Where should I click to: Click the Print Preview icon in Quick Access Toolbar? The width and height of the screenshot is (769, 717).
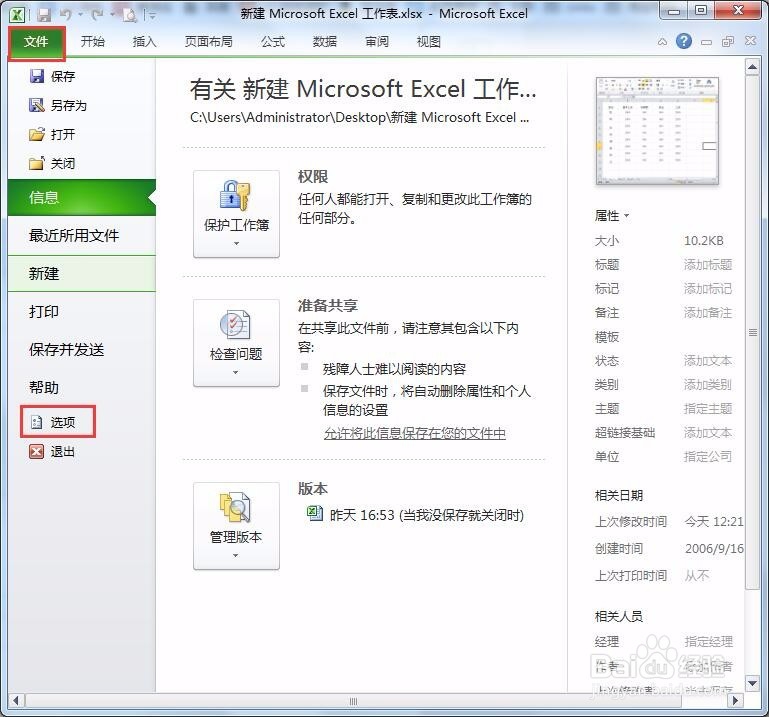[130, 16]
